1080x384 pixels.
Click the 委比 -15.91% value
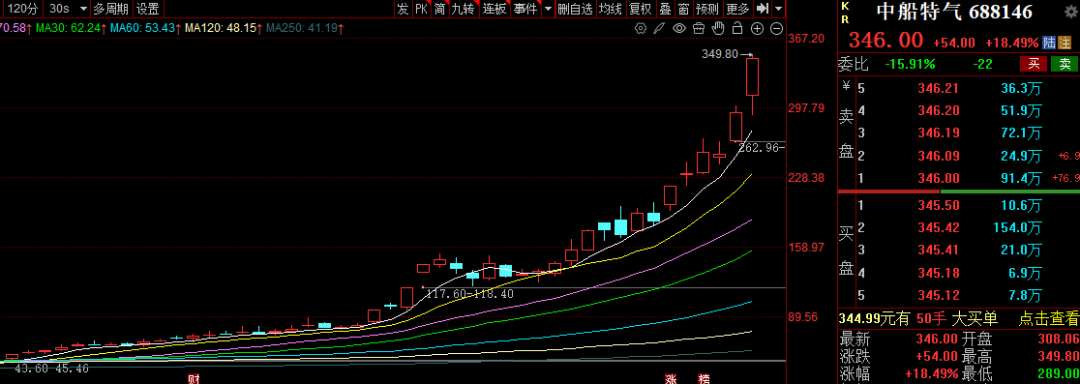910,64
